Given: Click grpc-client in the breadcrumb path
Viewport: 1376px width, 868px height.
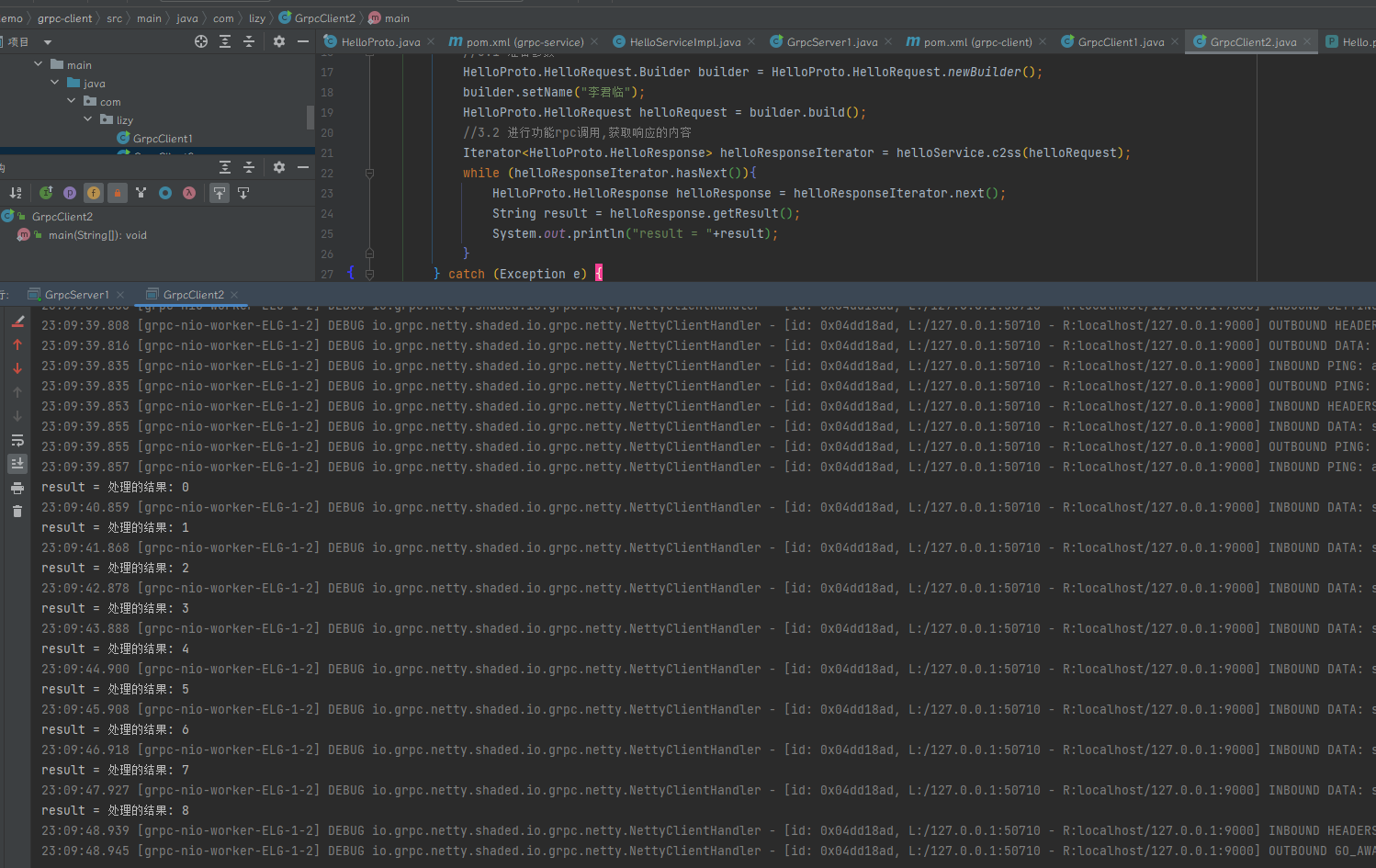Looking at the screenshot, I should point(64,18).
